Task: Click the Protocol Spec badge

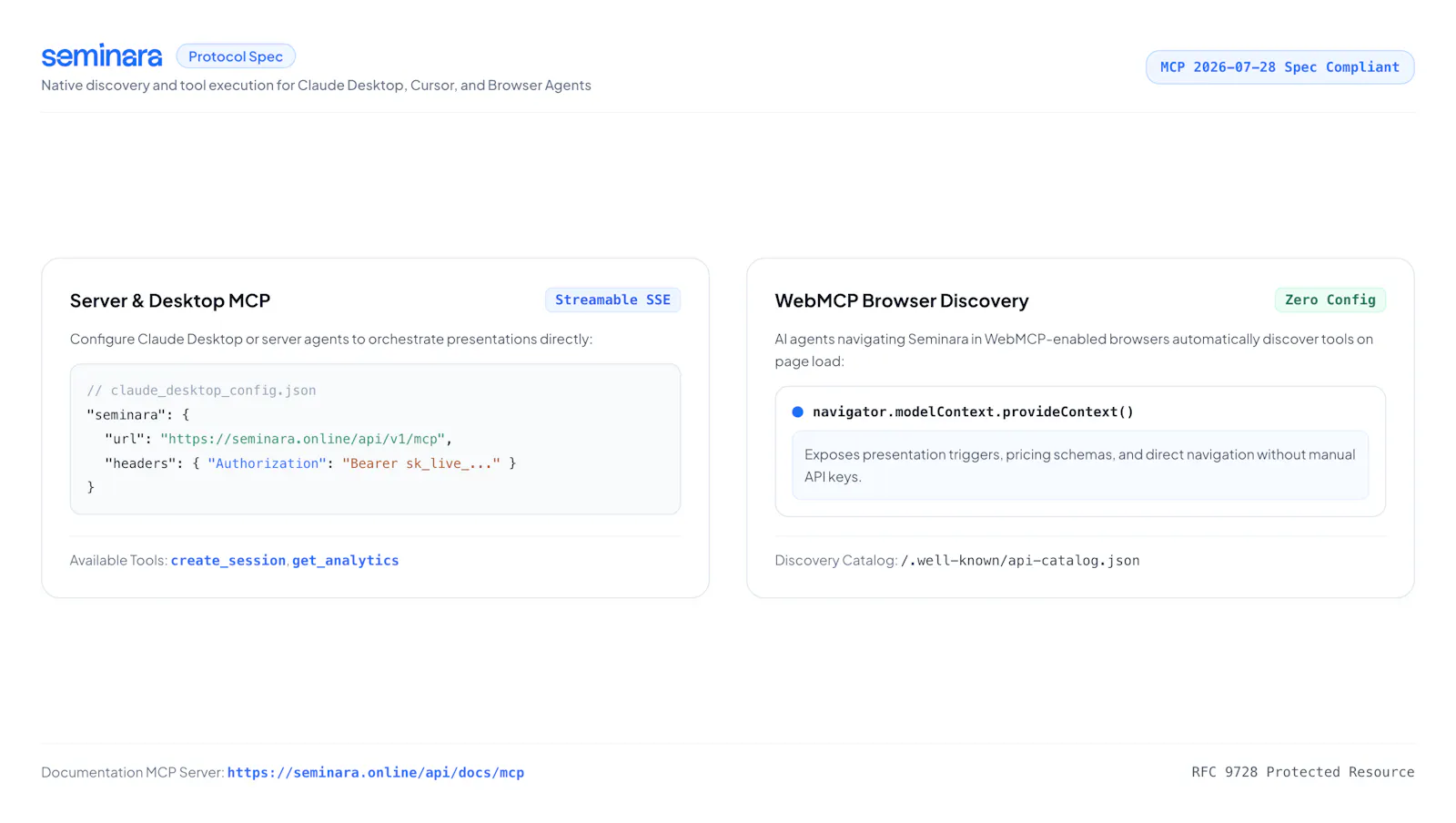Action: coord(236,56)
